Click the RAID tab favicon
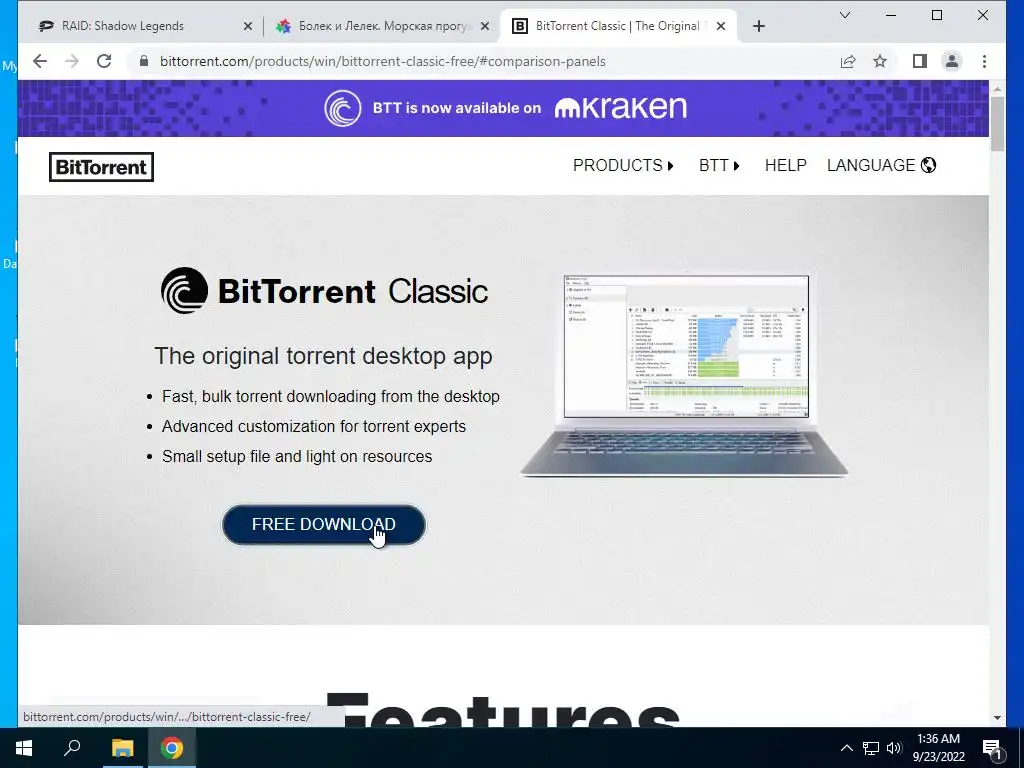The height and width of the screenshot is (768, 1024). pyautogui.click(x=46, y=26)
